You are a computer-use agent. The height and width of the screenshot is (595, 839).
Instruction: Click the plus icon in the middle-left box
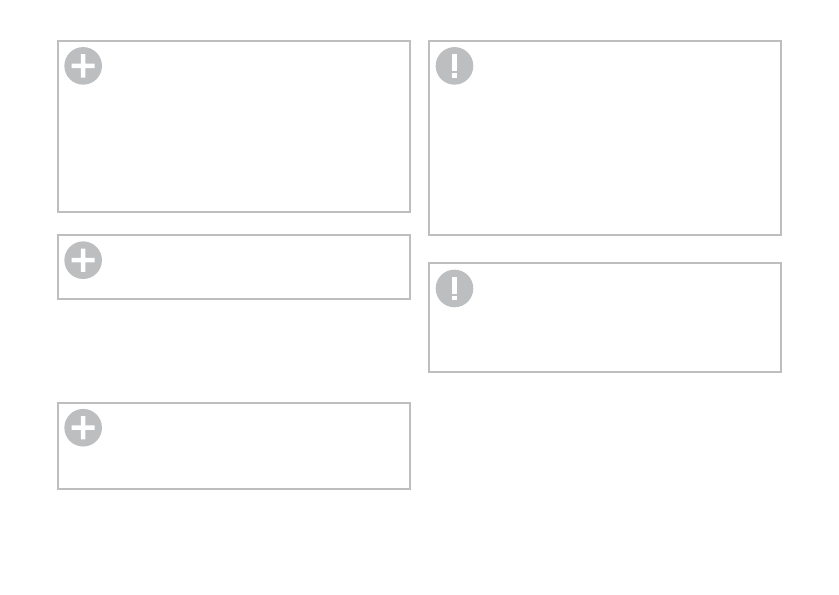tap(83, 260)
